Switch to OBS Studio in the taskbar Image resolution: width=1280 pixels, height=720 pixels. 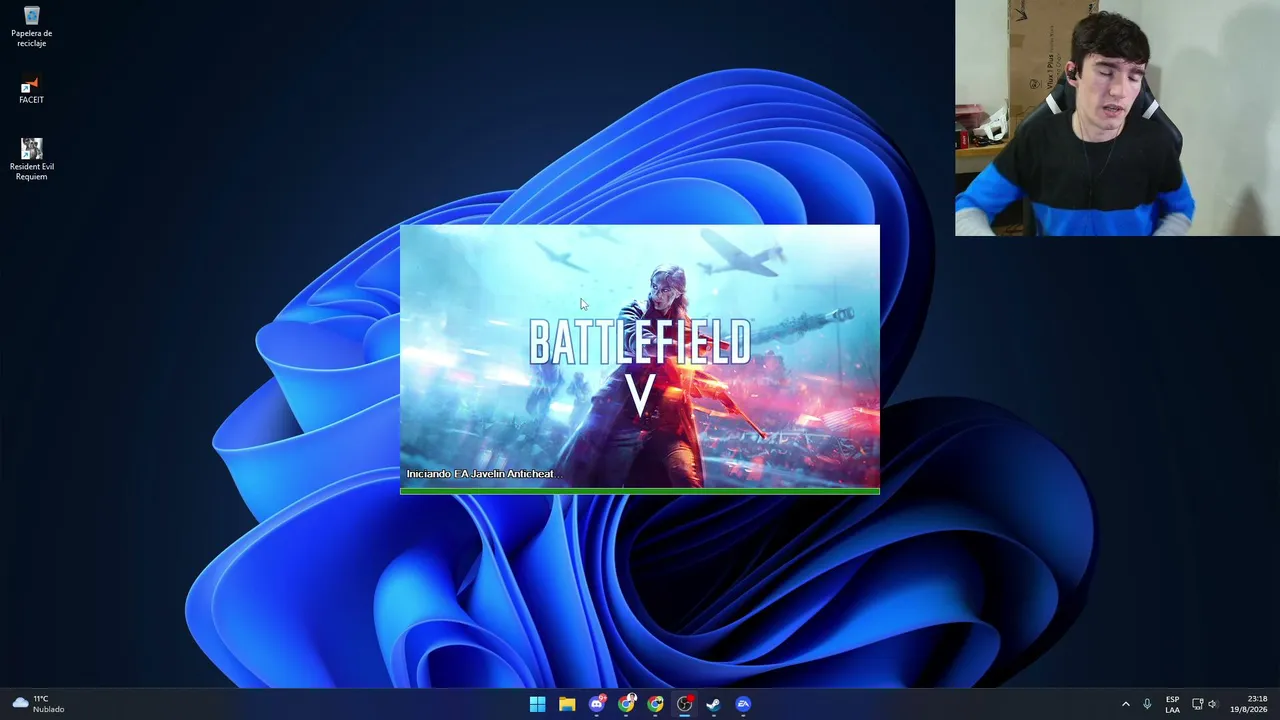pyautogui.click(x=684, y=704)
